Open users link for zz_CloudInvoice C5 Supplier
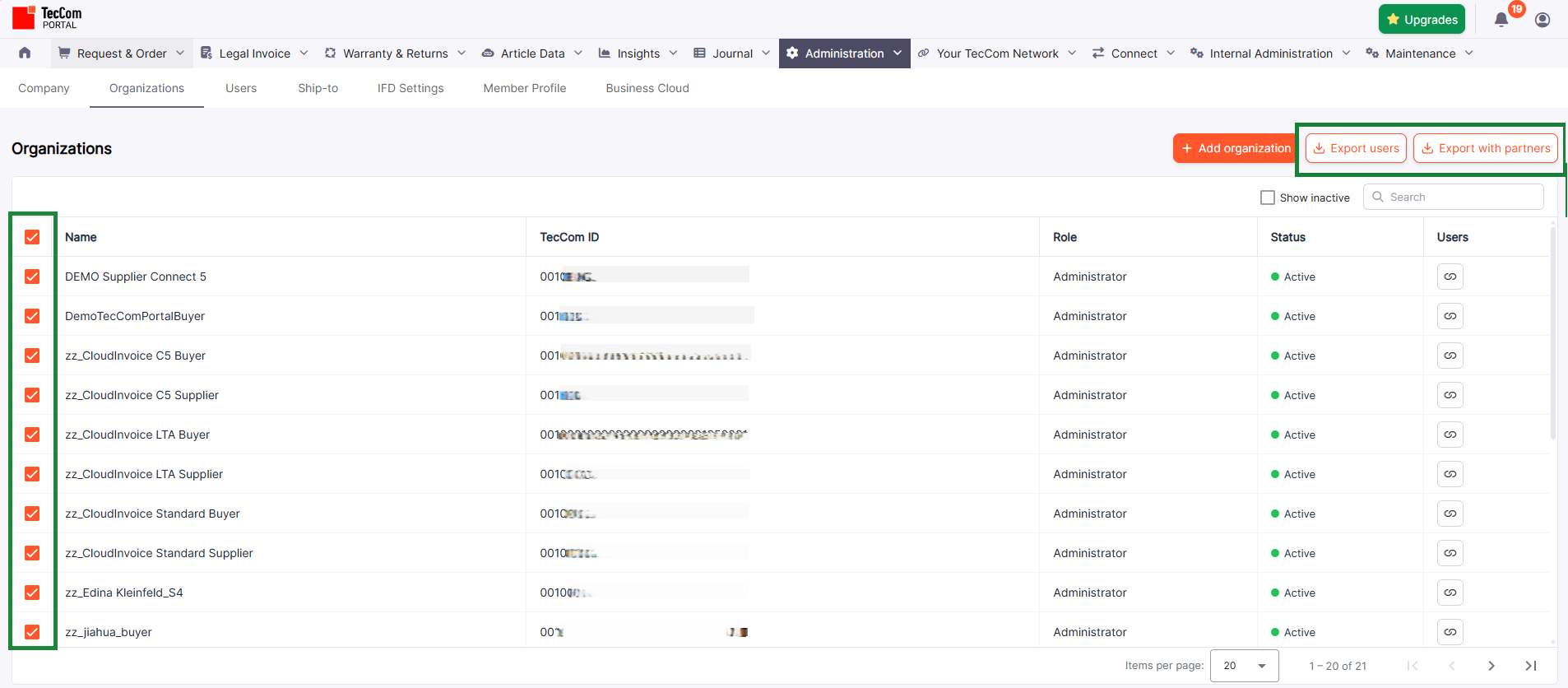Screen dimensions: 1568x688 (1450, 395)
